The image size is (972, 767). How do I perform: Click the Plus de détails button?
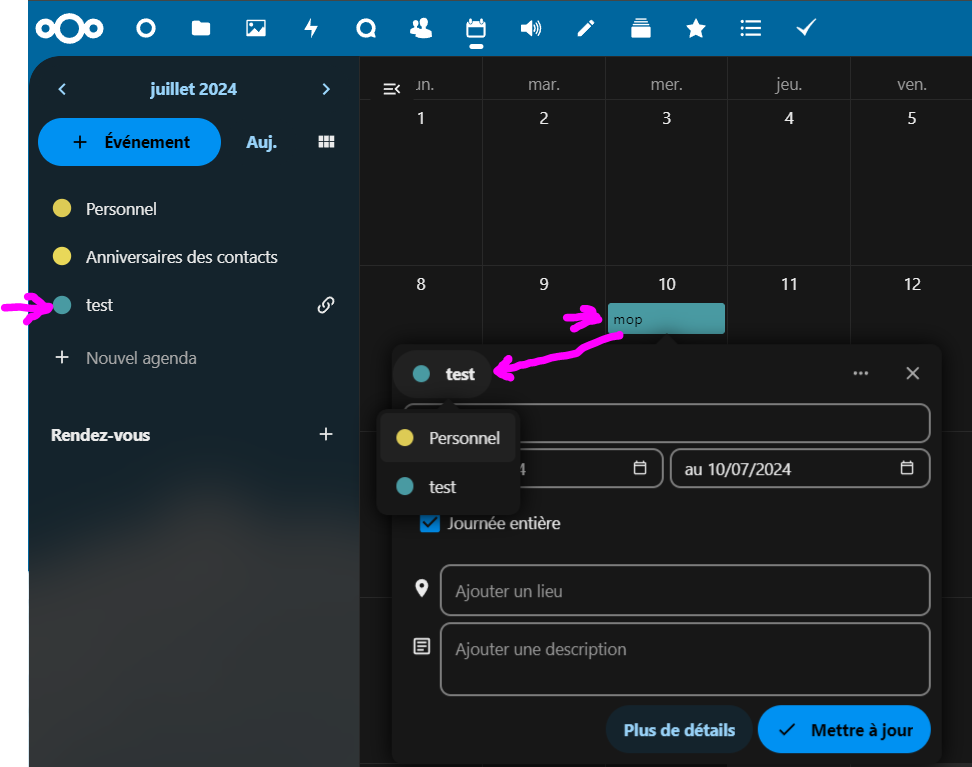click(679, 730)
